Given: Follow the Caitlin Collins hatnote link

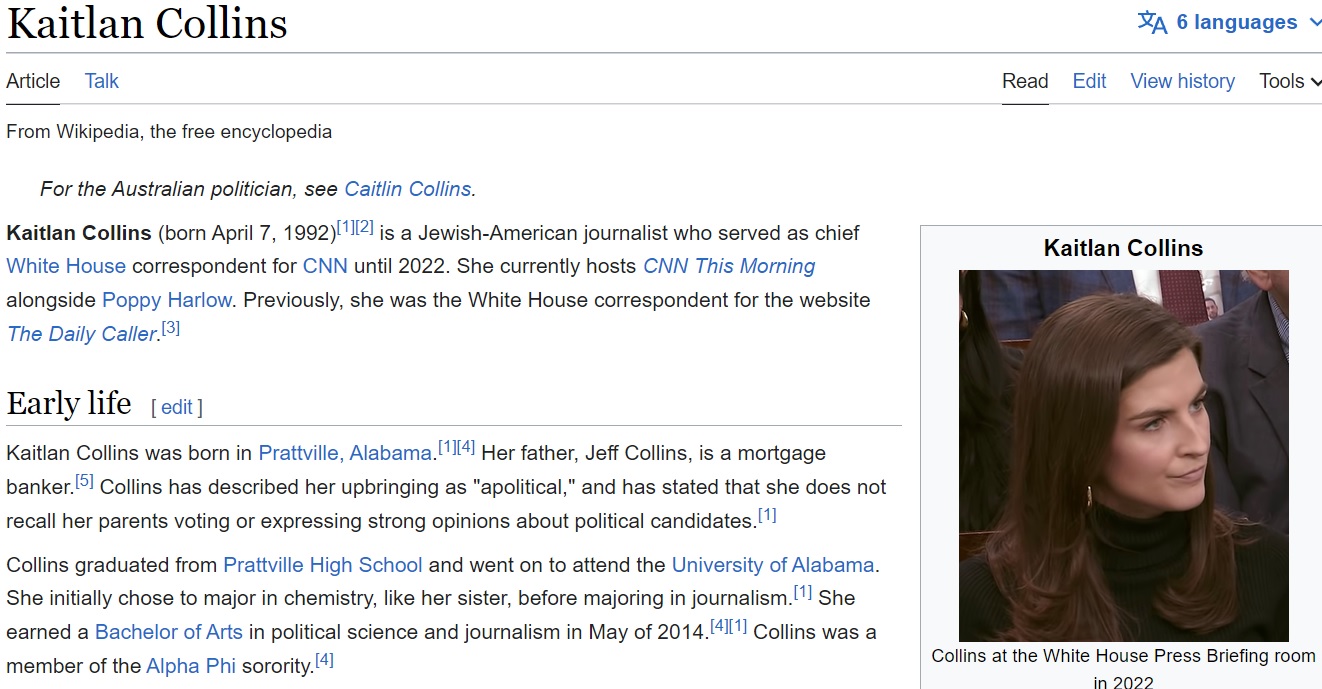Looking at the screenshot, I should (407, 189).
